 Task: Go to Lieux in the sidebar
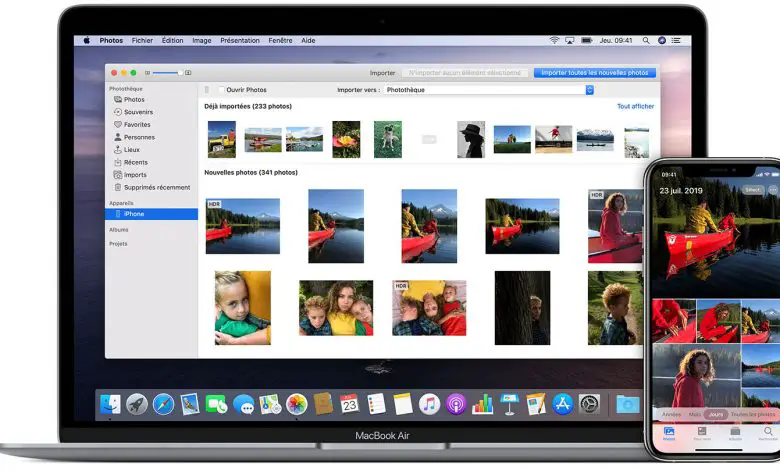[130, 149]
